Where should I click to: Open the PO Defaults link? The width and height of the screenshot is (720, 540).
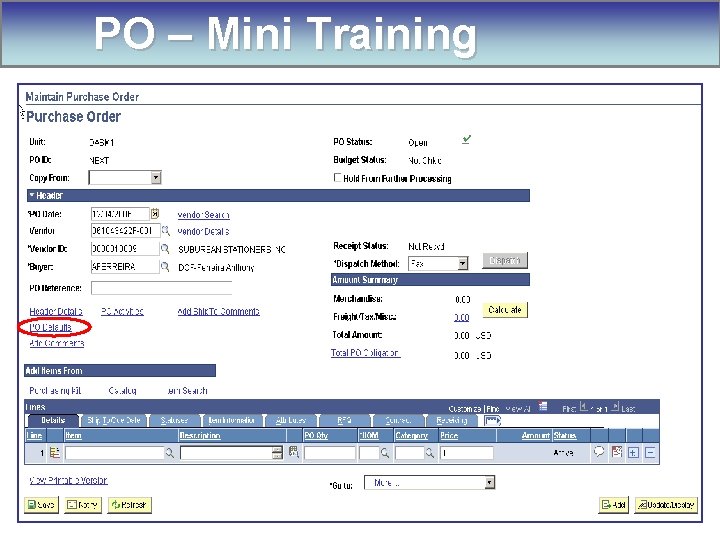(x=51, y=327)
